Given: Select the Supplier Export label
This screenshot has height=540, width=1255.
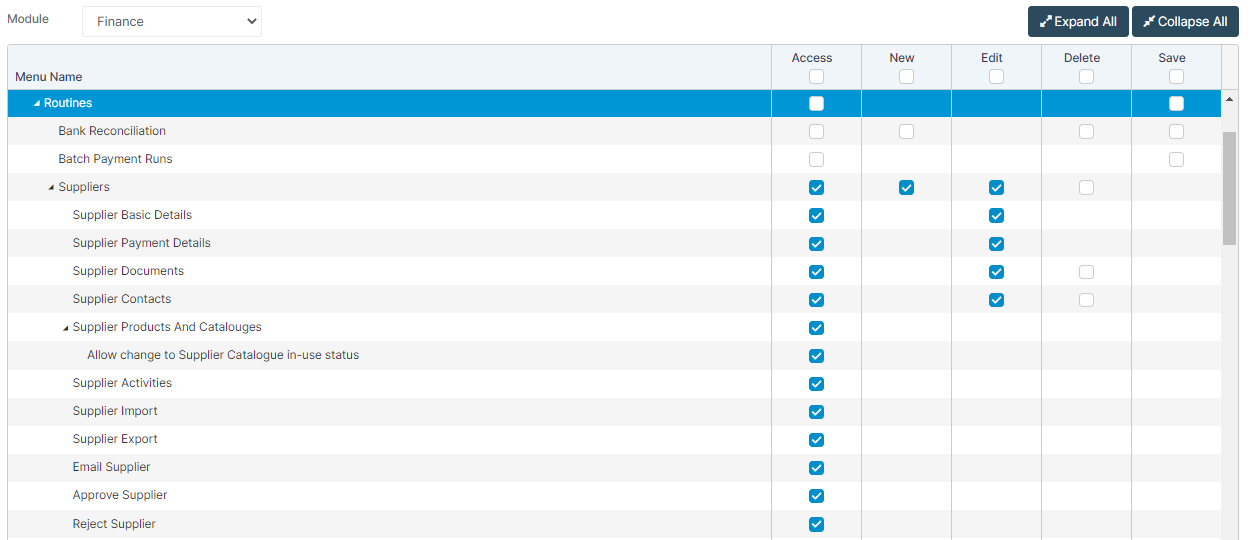Looking at the screenshot, I should 115,439.
